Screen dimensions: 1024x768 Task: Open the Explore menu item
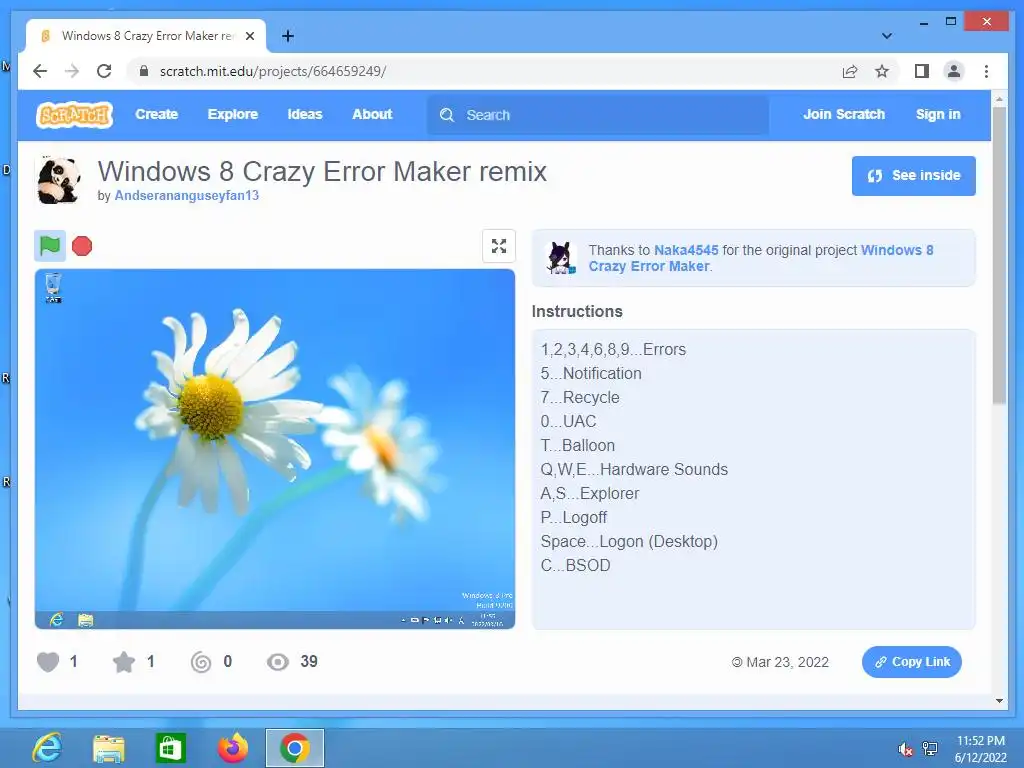pyautogui.click(x=232, y=114)
